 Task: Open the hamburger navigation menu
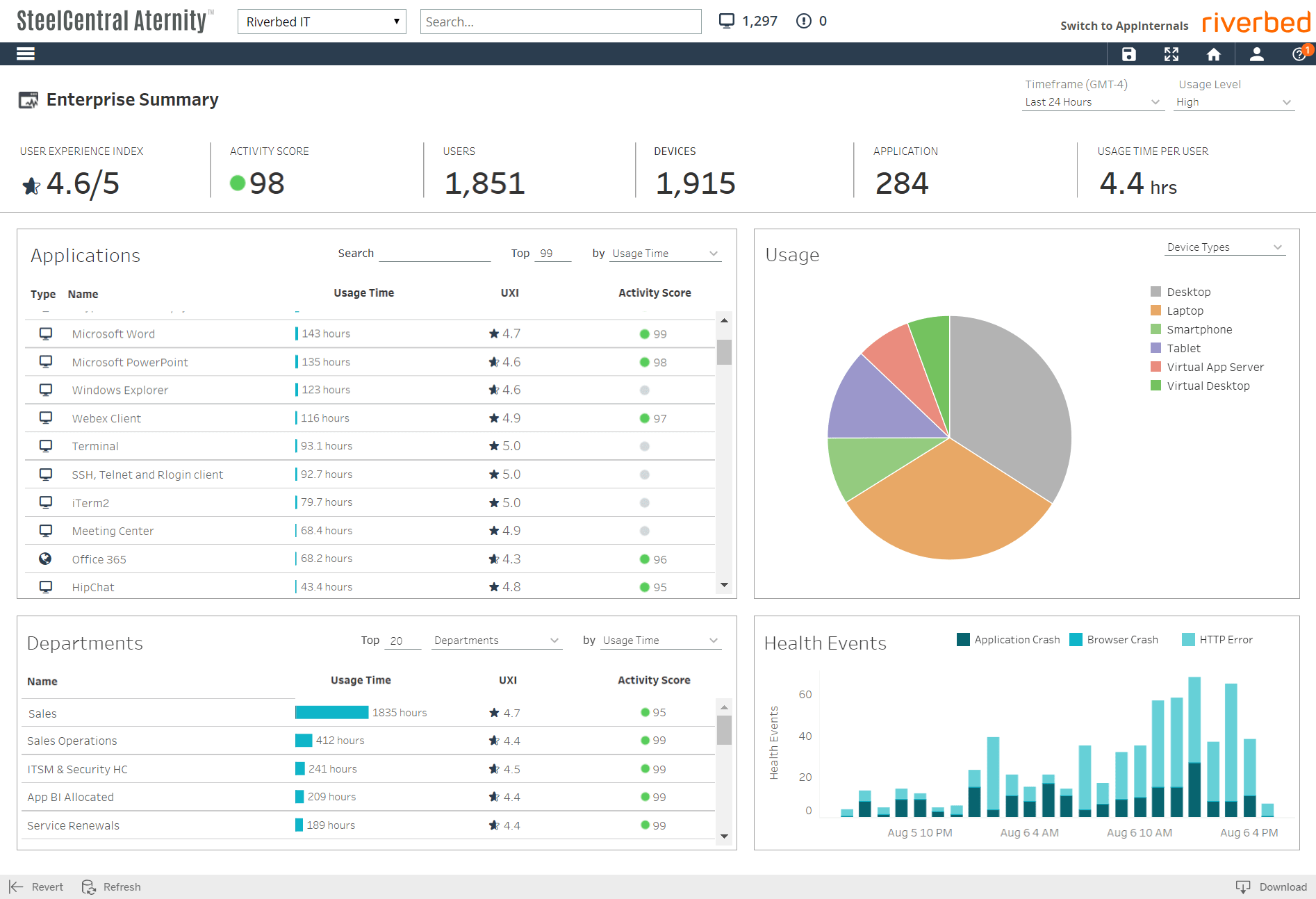[26, 53]
